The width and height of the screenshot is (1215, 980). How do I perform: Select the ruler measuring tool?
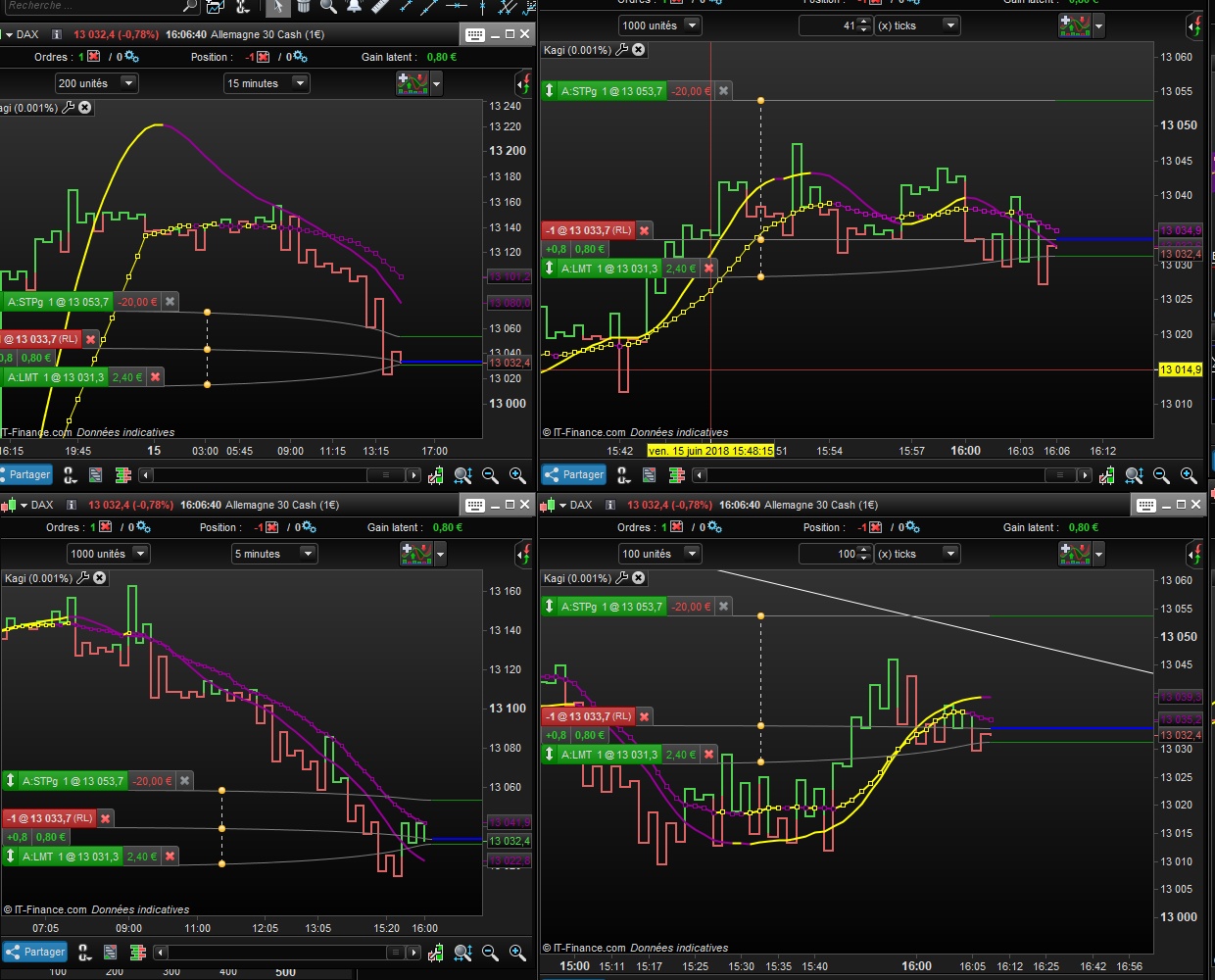[x=380, y=7]
